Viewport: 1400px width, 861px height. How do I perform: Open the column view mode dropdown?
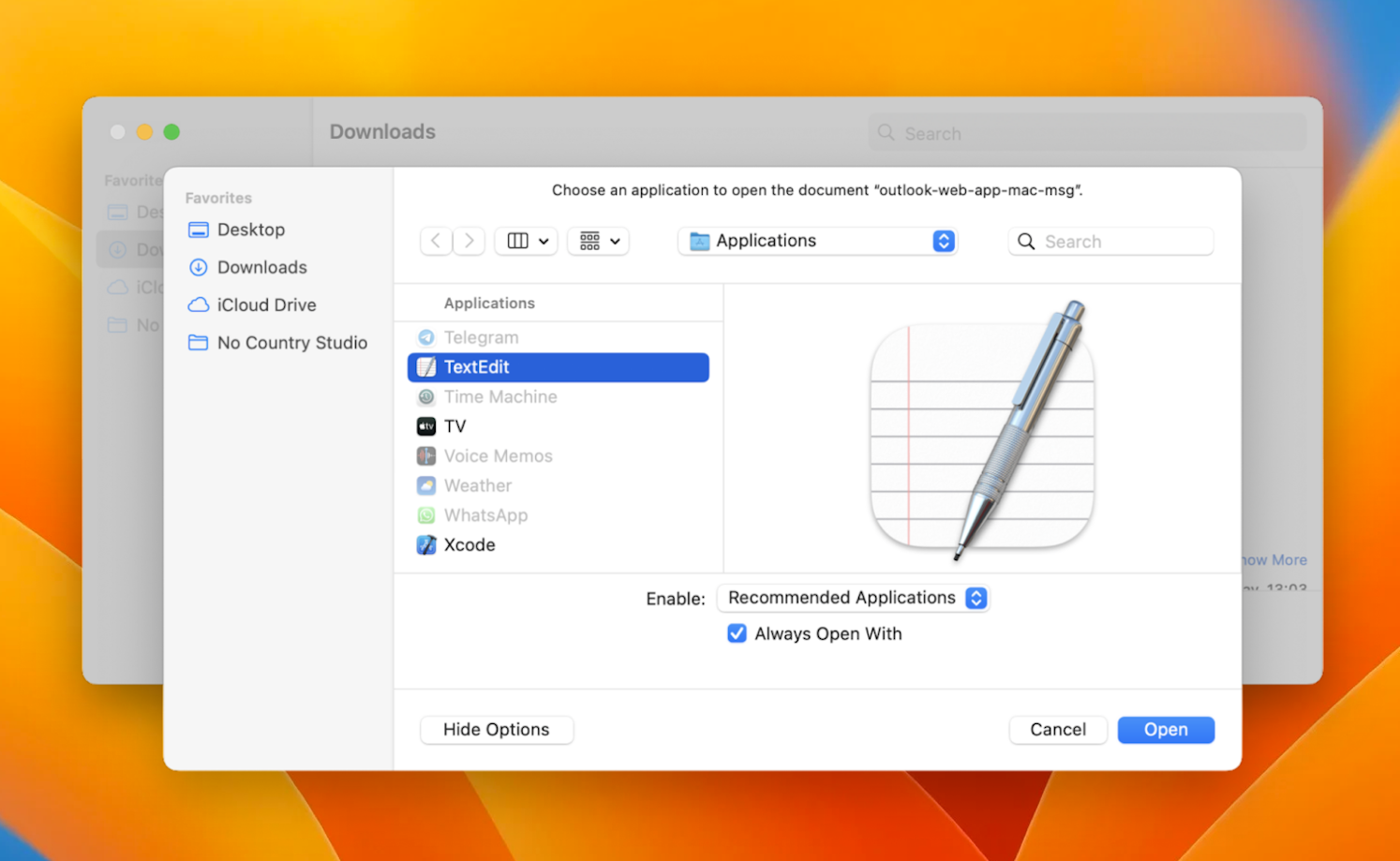coord(527,241)
